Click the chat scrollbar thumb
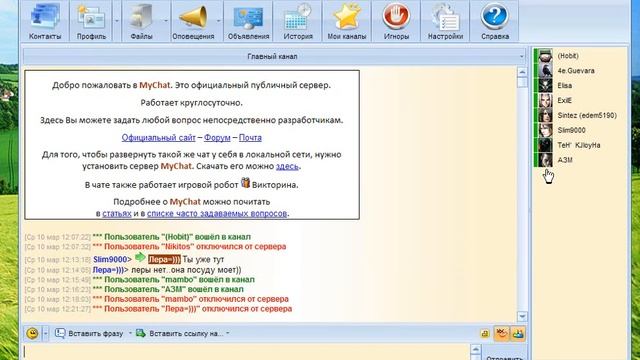 click(x=522, y=82)
